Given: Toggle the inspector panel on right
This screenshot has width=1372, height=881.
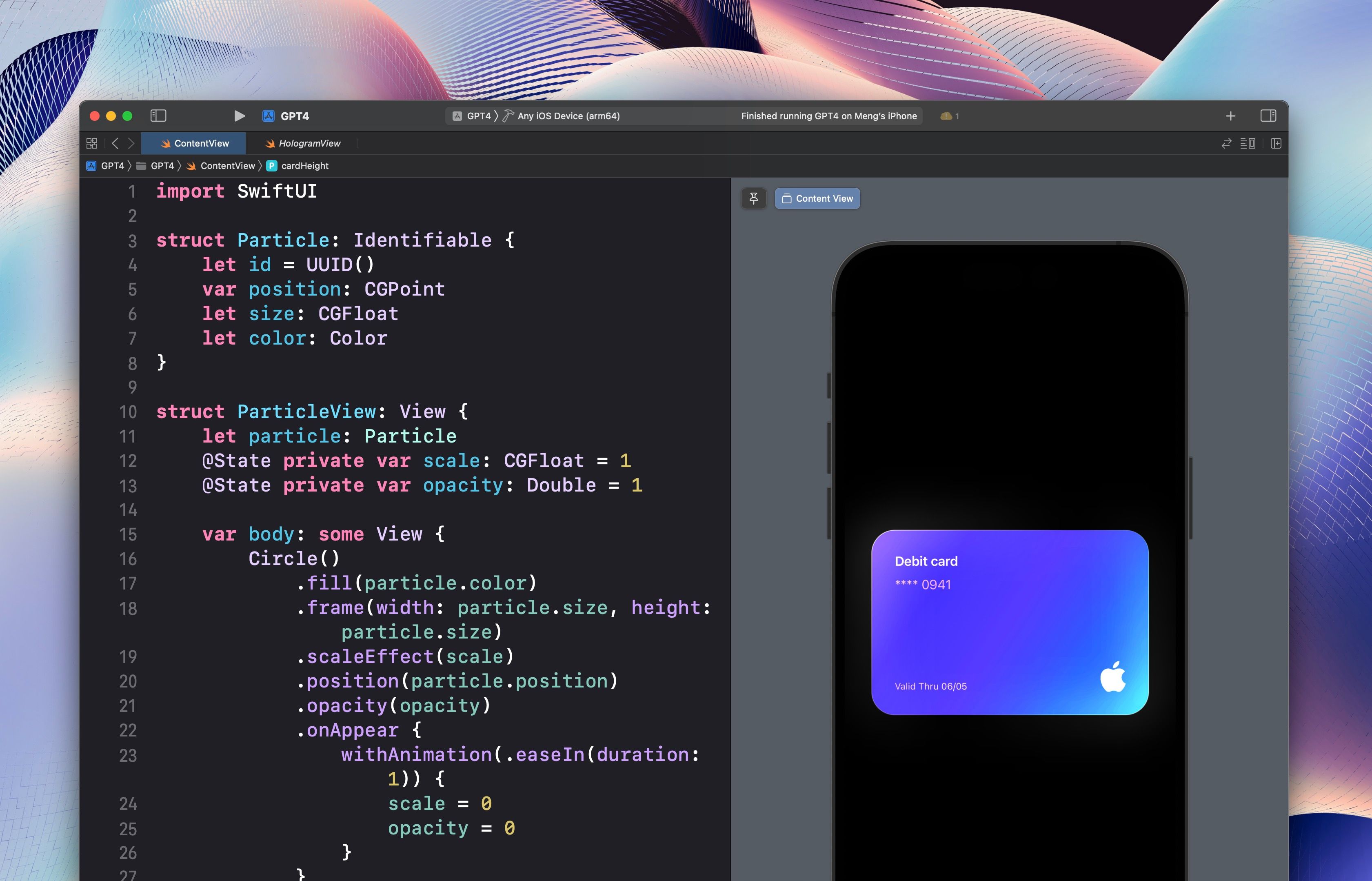Looking at the screenshot, I should pyautogui.click(x=1268, y=116).
